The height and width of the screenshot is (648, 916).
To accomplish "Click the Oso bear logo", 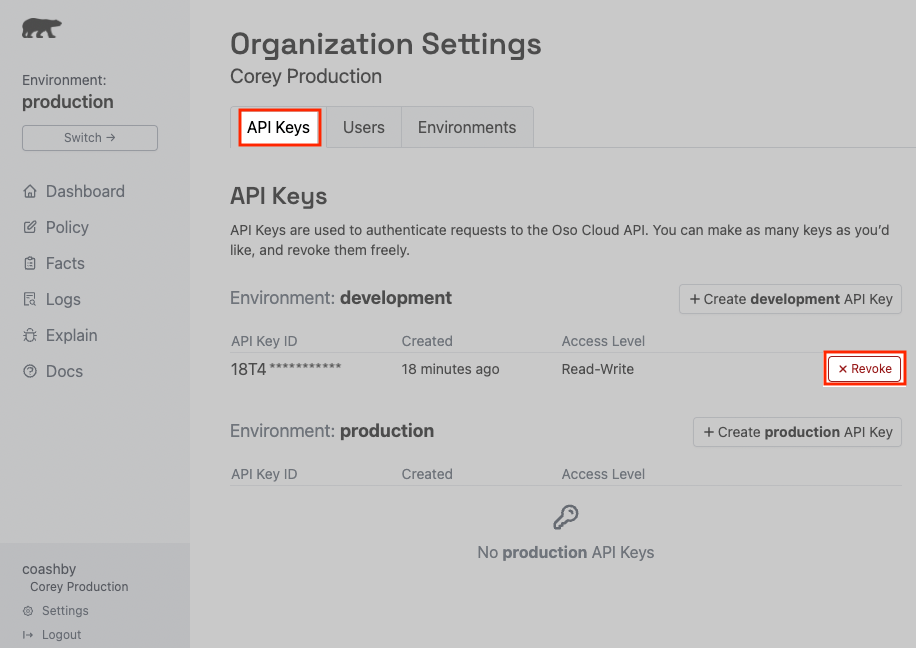I will 41,29.
